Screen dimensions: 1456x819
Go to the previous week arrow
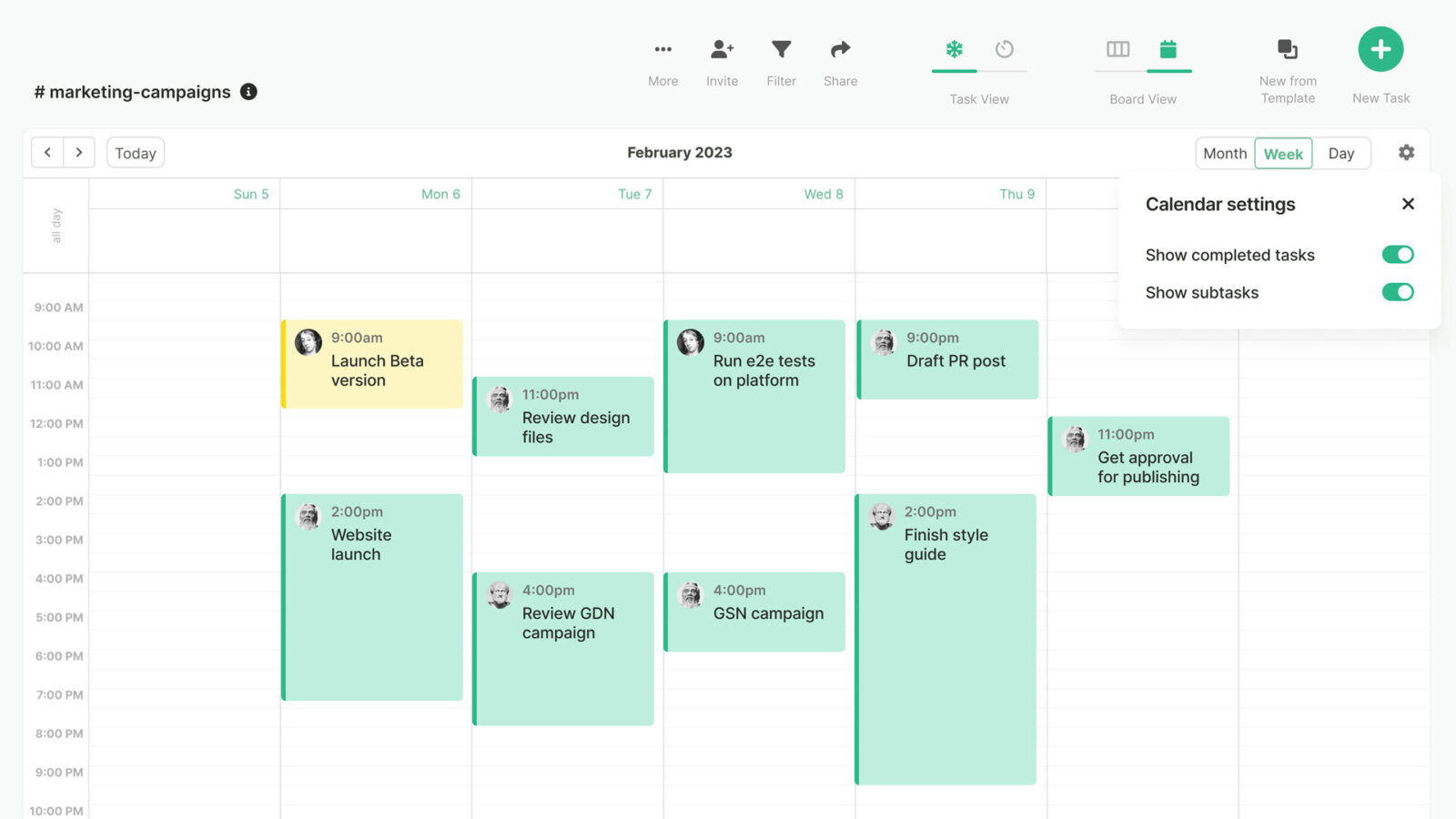[47, 153]
